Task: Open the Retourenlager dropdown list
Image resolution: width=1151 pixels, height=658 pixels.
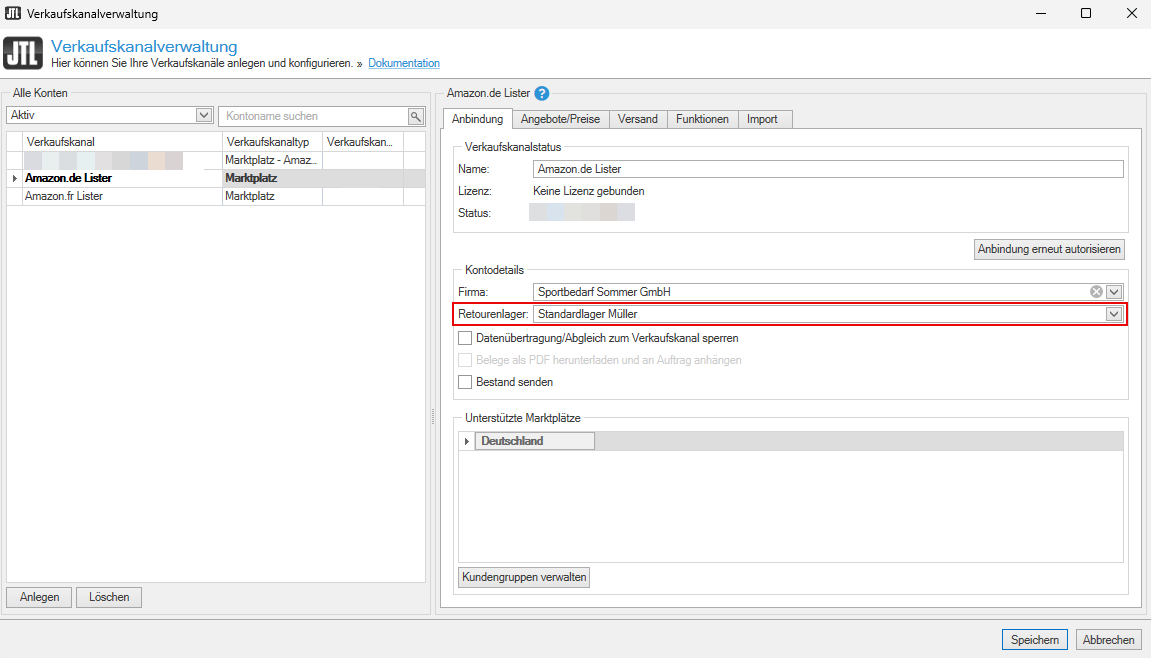Action: click(1114, 314)
